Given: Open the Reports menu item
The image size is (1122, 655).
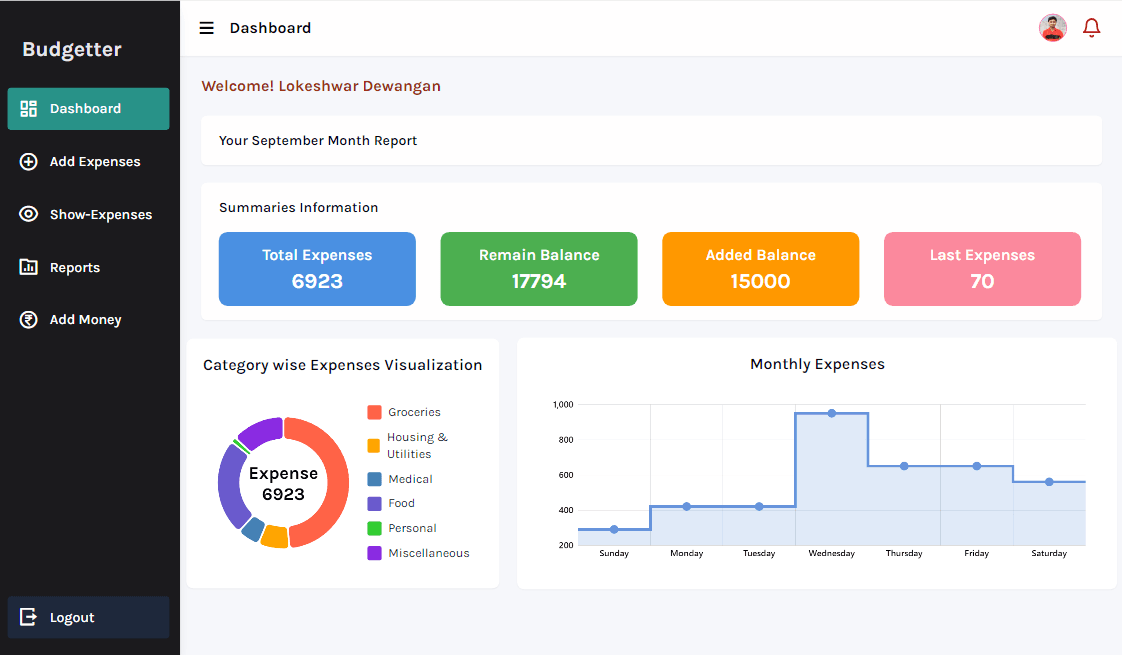Looking at the screenshot, I should [x=75, y=267].
